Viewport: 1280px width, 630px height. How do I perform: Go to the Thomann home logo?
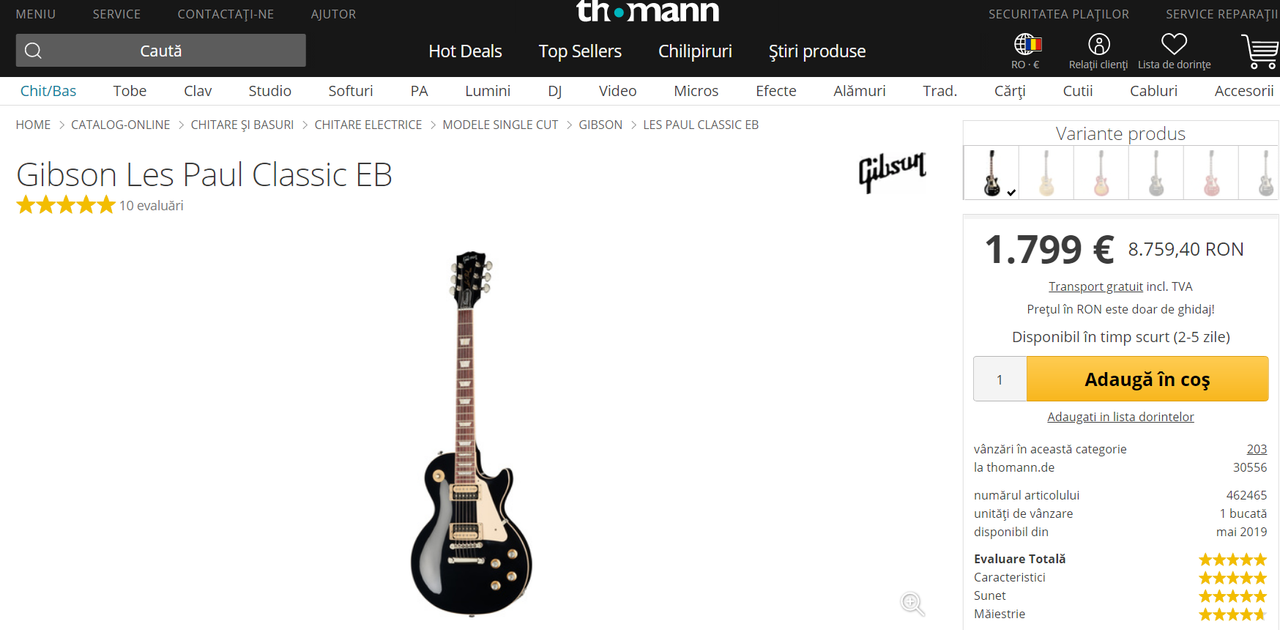(x=647, y=11)
